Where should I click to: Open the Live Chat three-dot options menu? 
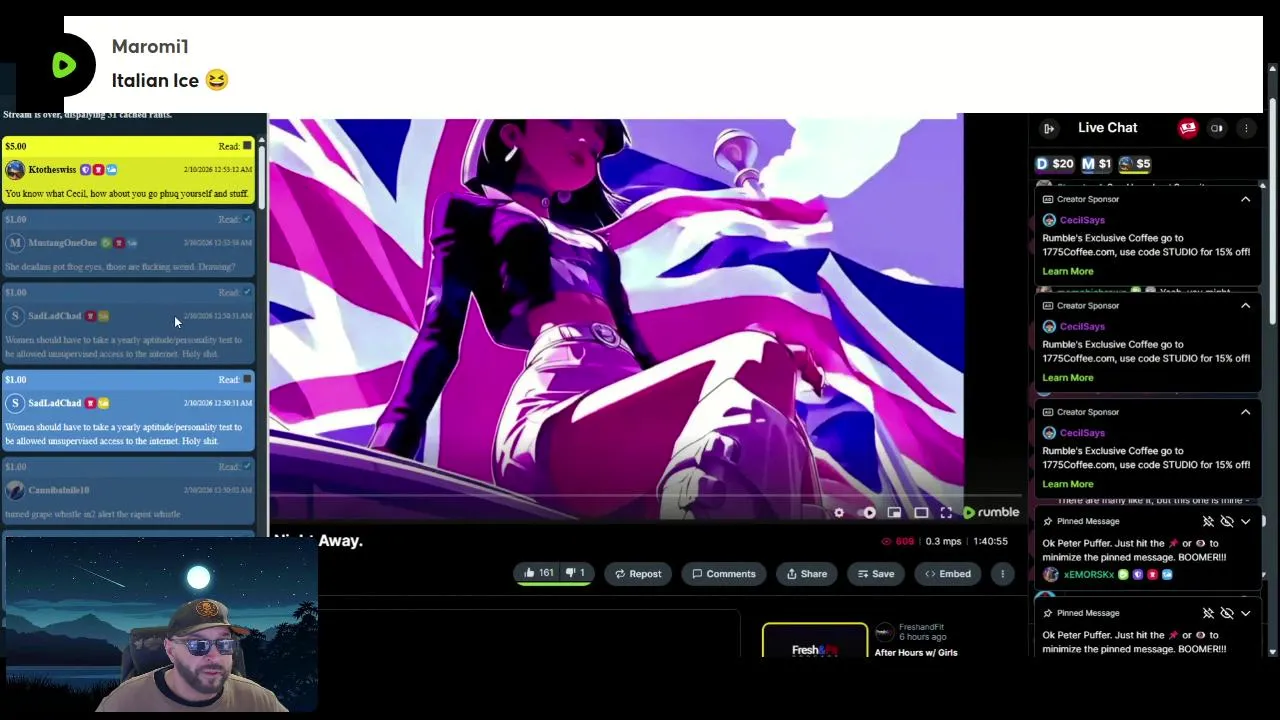(1246, 128)
